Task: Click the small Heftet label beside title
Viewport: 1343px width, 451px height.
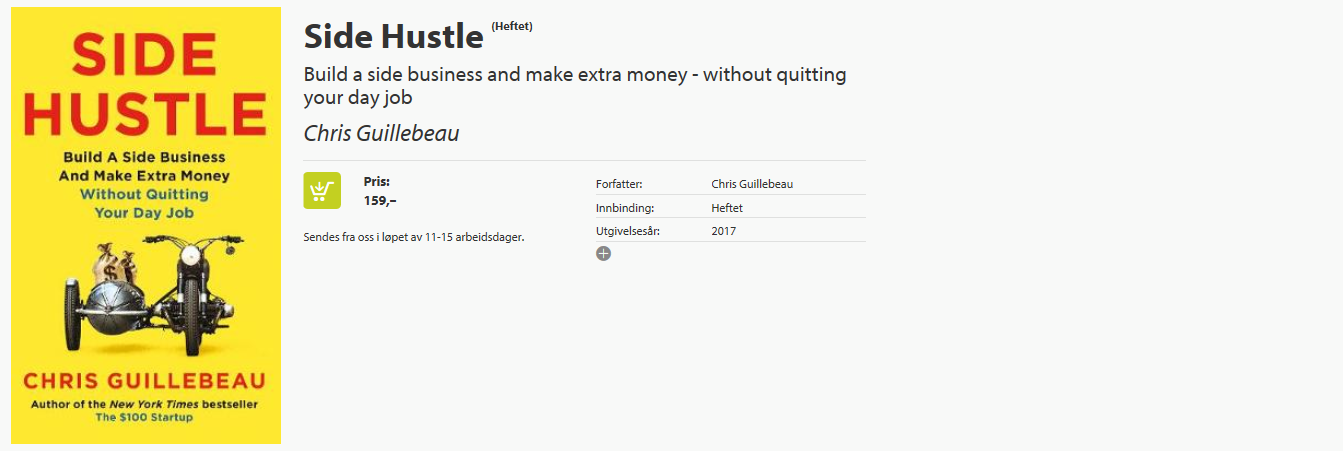Action: (512, 26)
